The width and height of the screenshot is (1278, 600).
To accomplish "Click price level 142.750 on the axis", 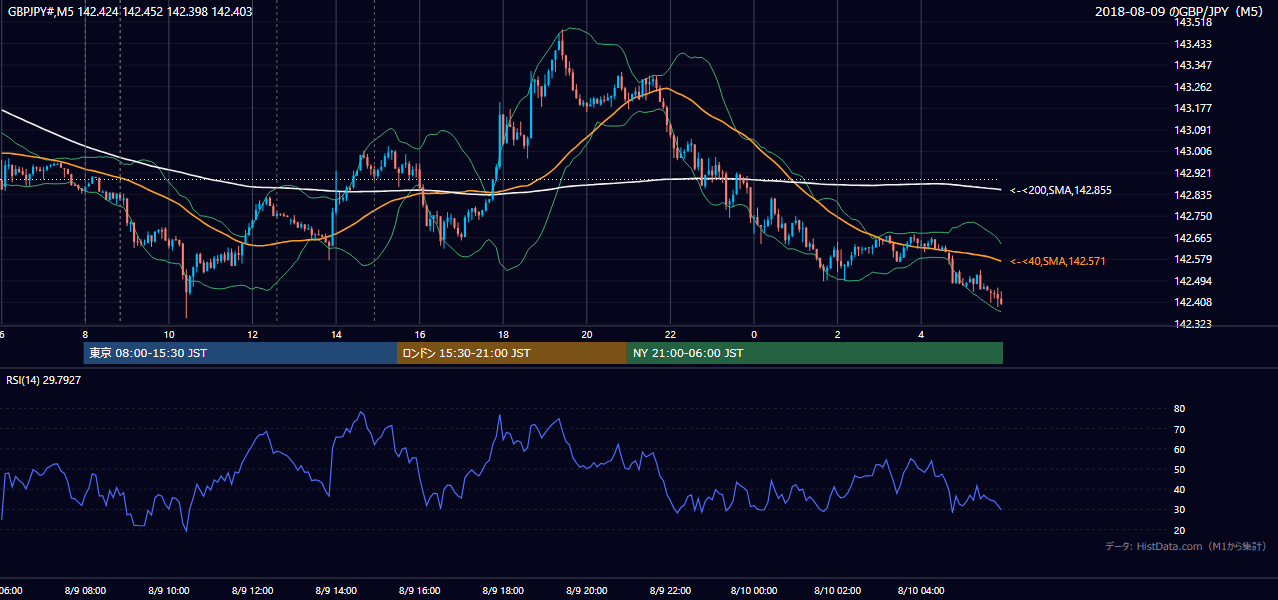I will 1193,216.
